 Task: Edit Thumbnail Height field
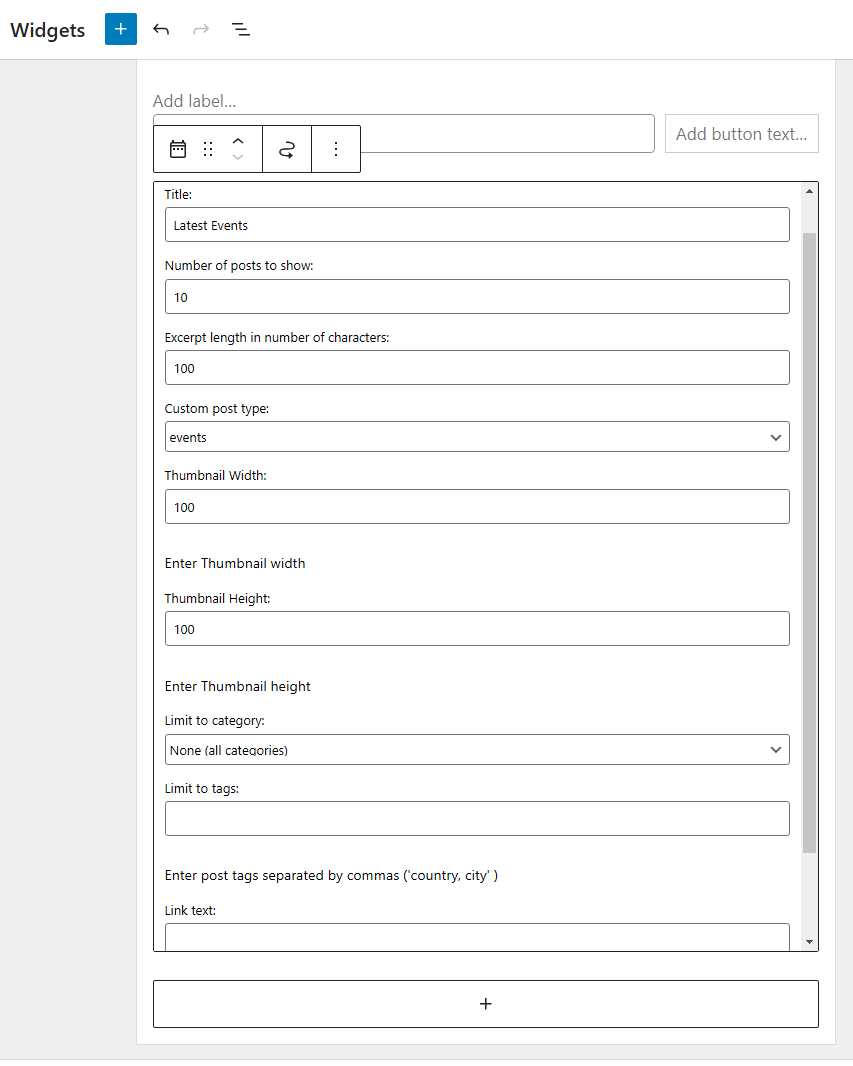(477, 629)
